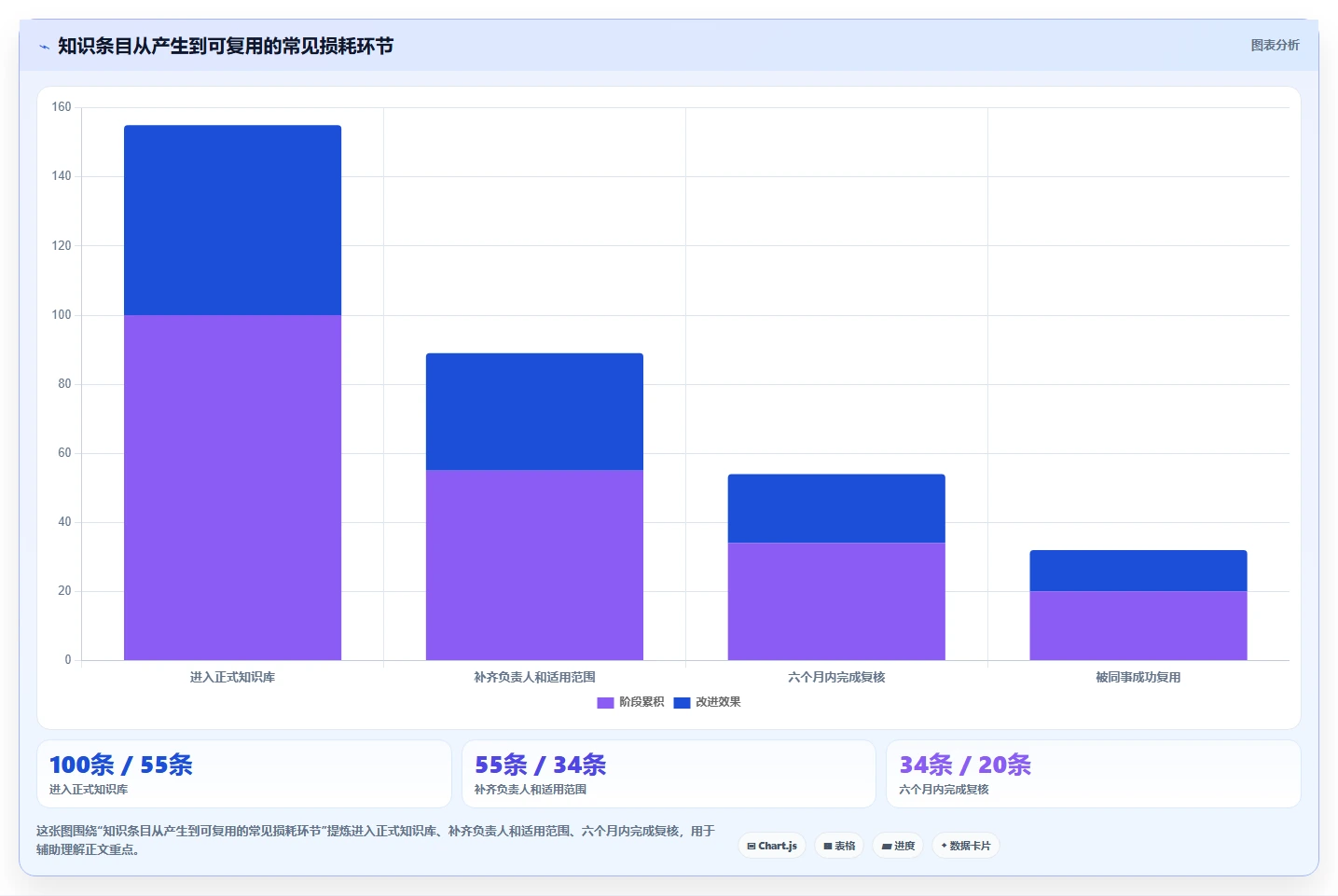The height and width of the screenshot is (896, 1338).
Task: Click the 进度 tag
Action: tap(898, 846)
